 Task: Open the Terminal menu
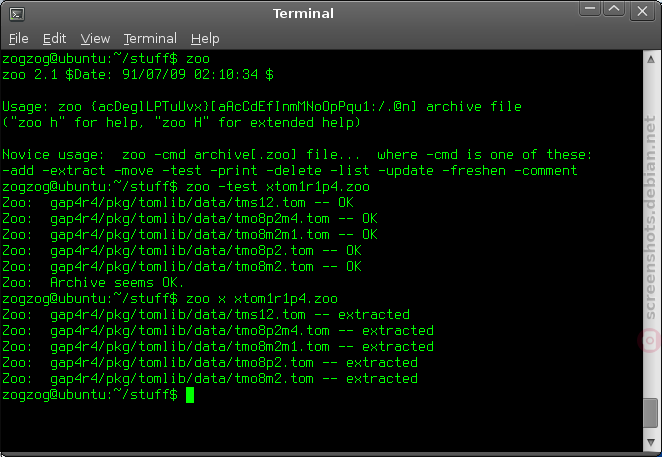click(x=150, y=39)
